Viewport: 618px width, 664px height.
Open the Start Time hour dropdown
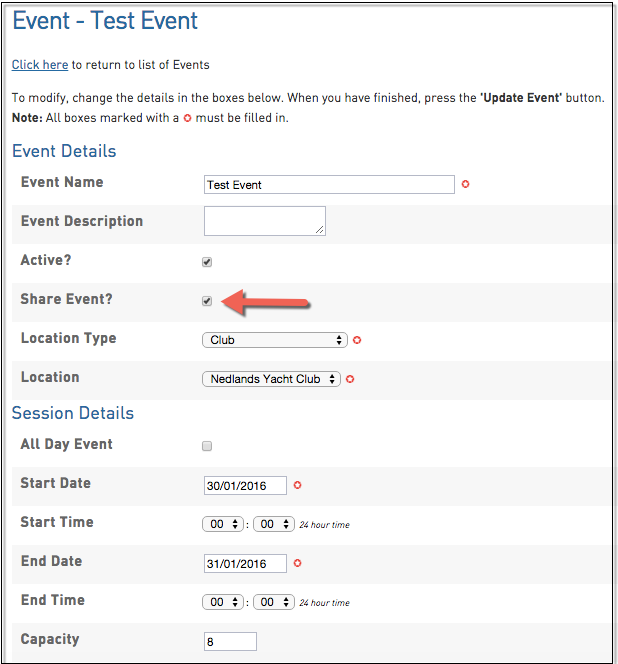pos(222,524)
